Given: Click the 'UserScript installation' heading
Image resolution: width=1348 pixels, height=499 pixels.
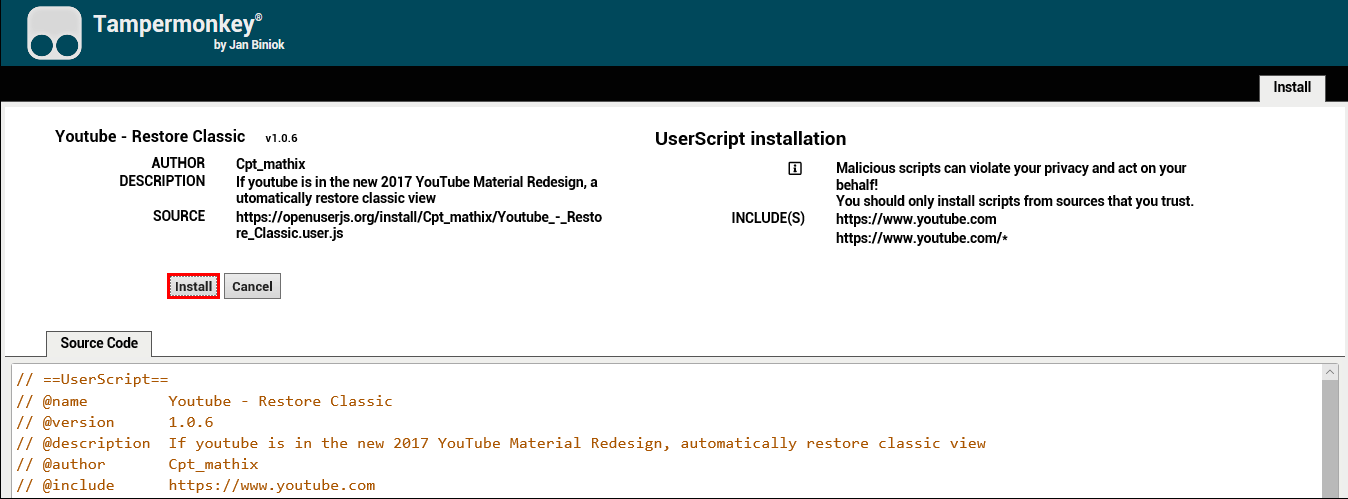Looking at the screenshot, I should (750, 139).
